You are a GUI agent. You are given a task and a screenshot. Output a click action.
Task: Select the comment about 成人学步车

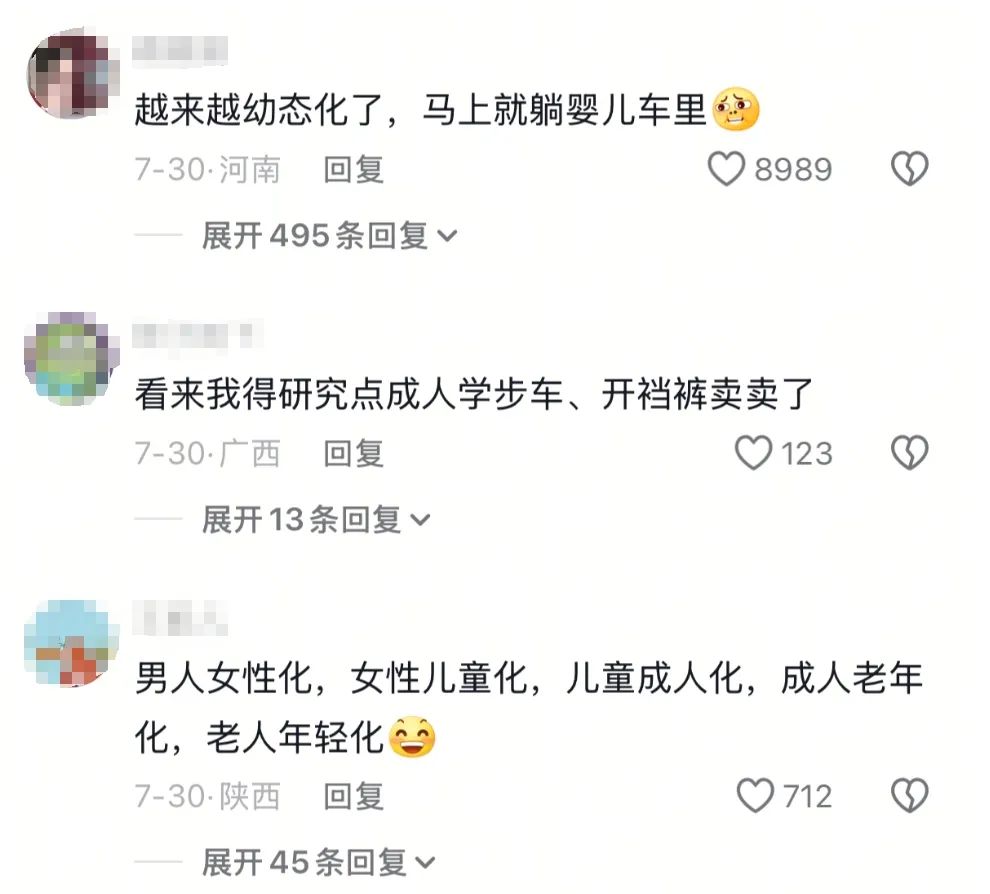click(474, 394)
